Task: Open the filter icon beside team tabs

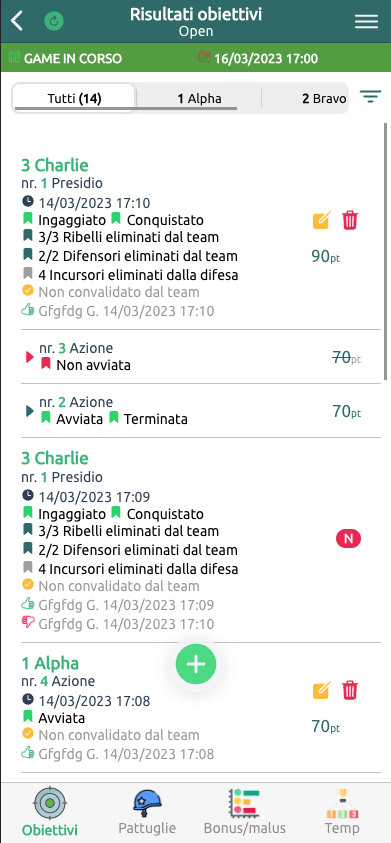Action: [x=371, y=97]
